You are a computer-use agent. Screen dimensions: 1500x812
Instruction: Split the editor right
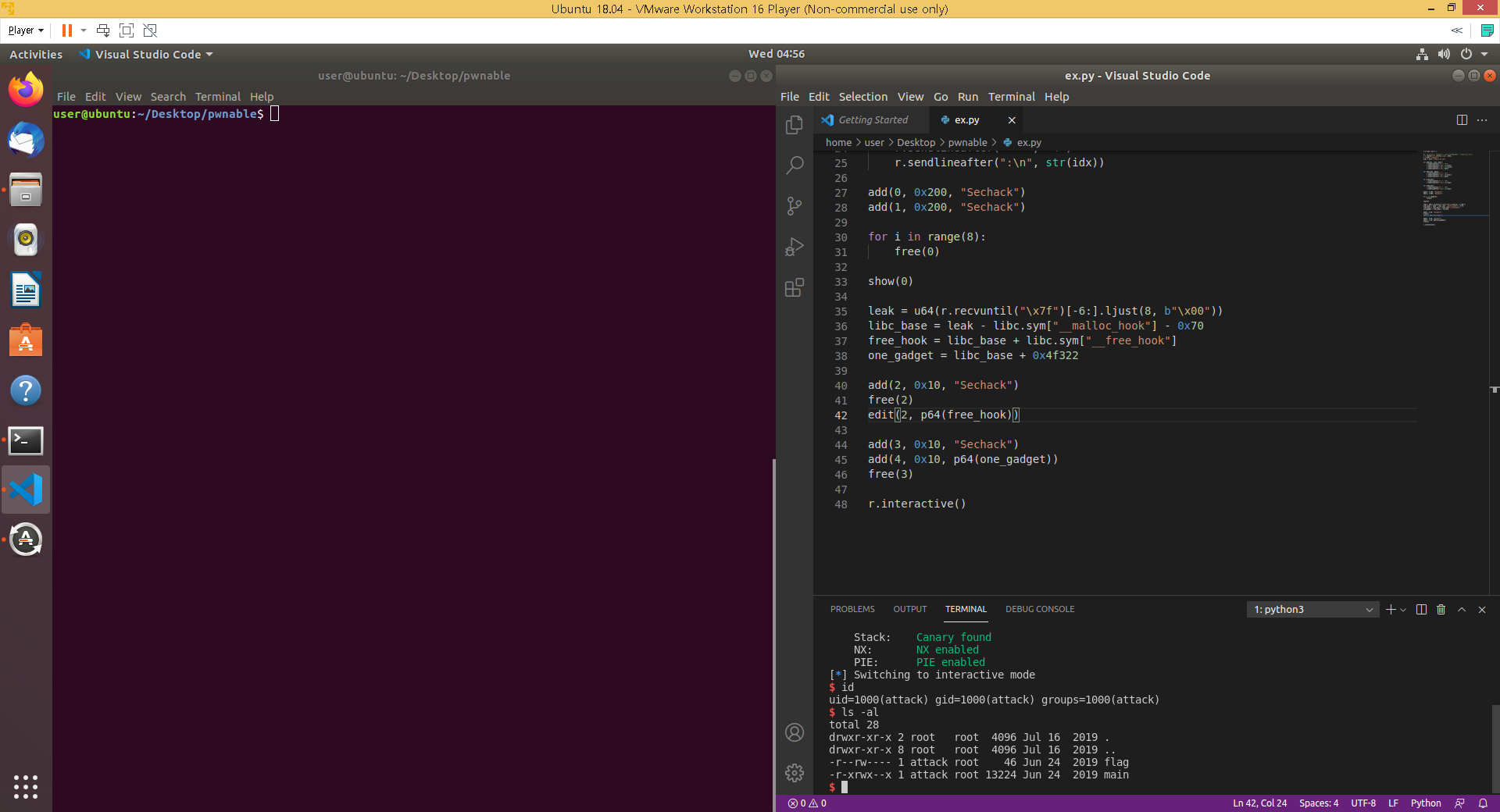pos(1462,119)
